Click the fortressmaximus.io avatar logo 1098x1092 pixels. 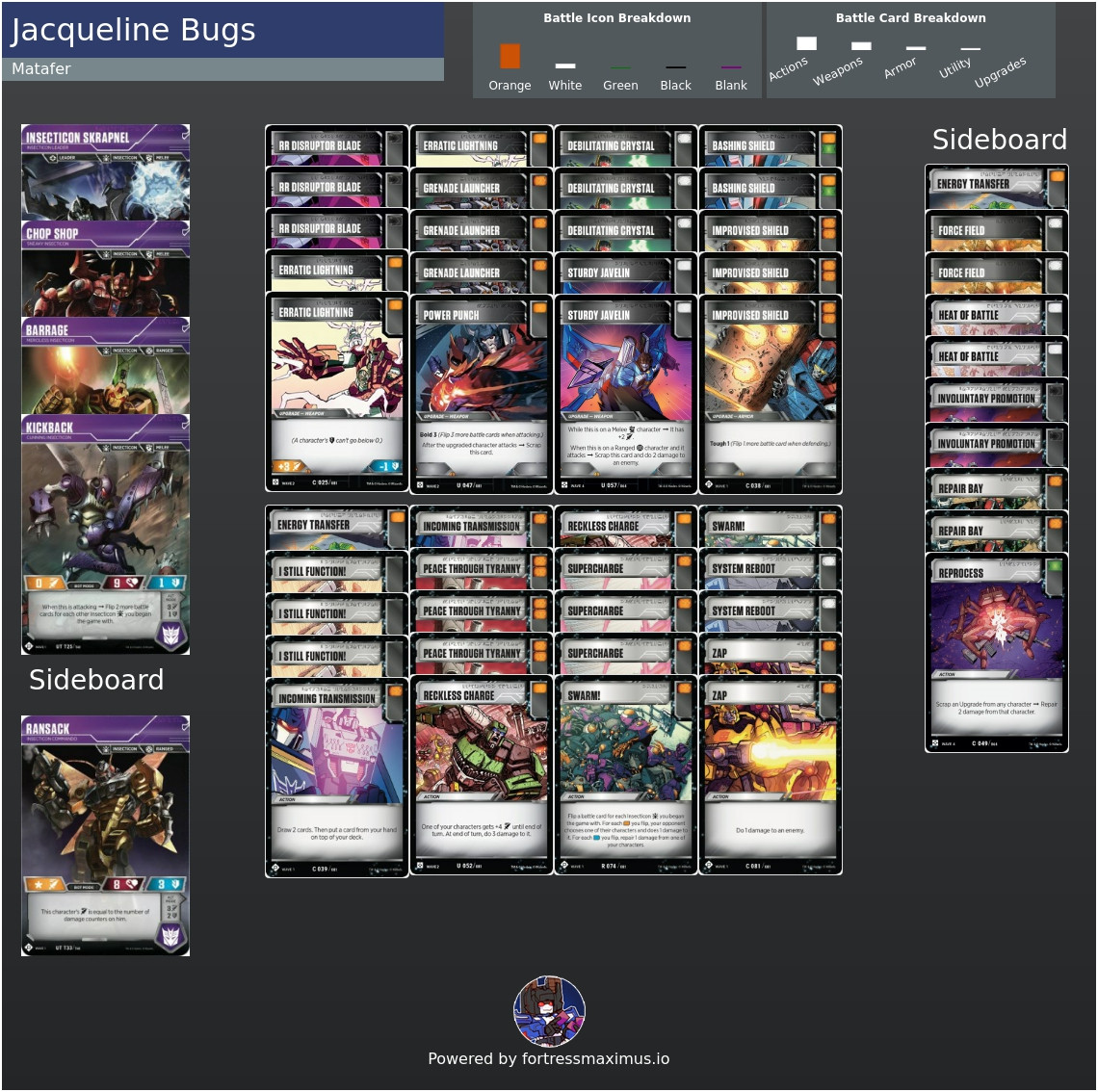(x=550, y=1011)
